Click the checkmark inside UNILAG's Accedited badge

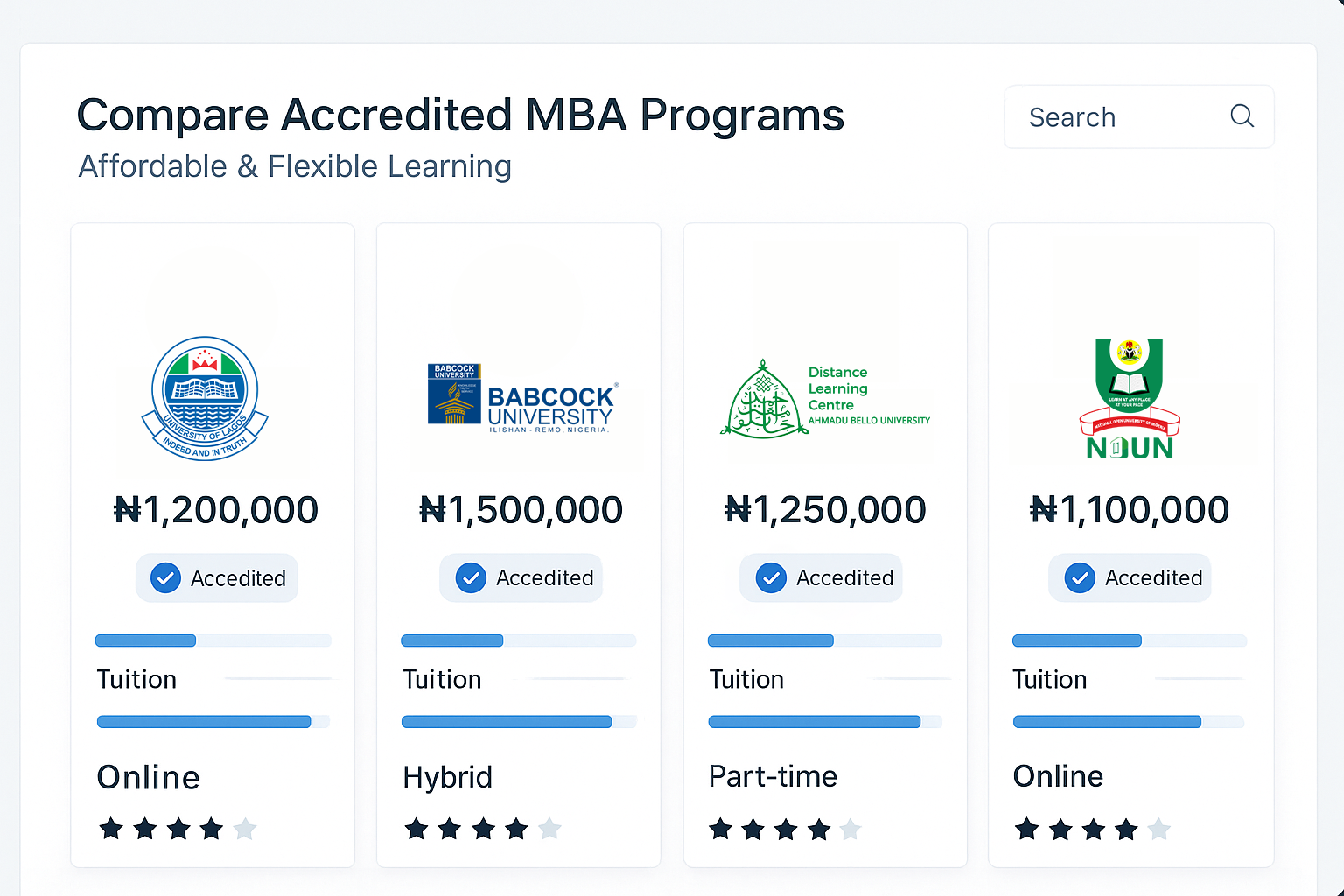[x=164, y=577]
